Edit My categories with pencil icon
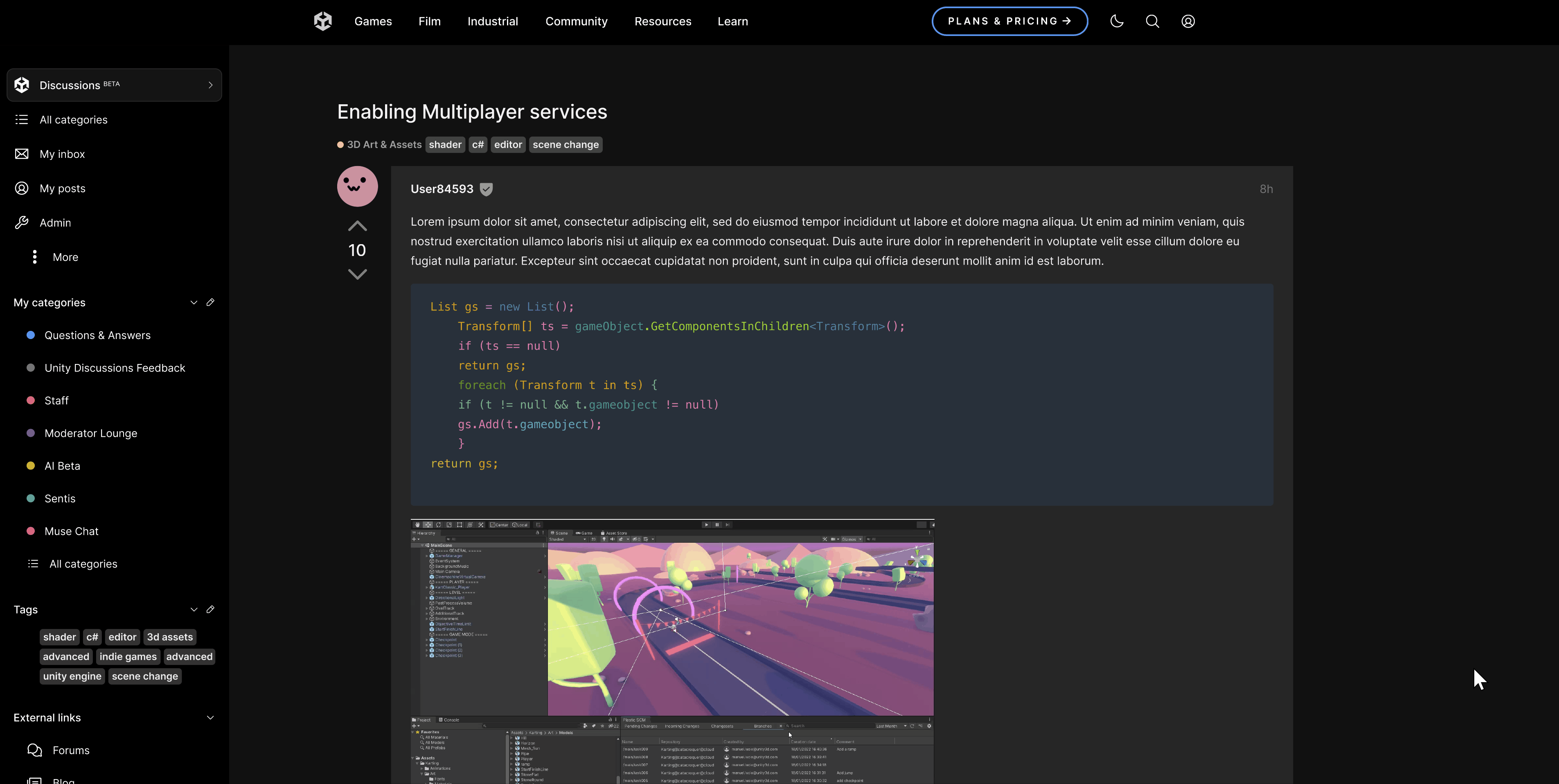1559x784 pixels. (210, 303)
